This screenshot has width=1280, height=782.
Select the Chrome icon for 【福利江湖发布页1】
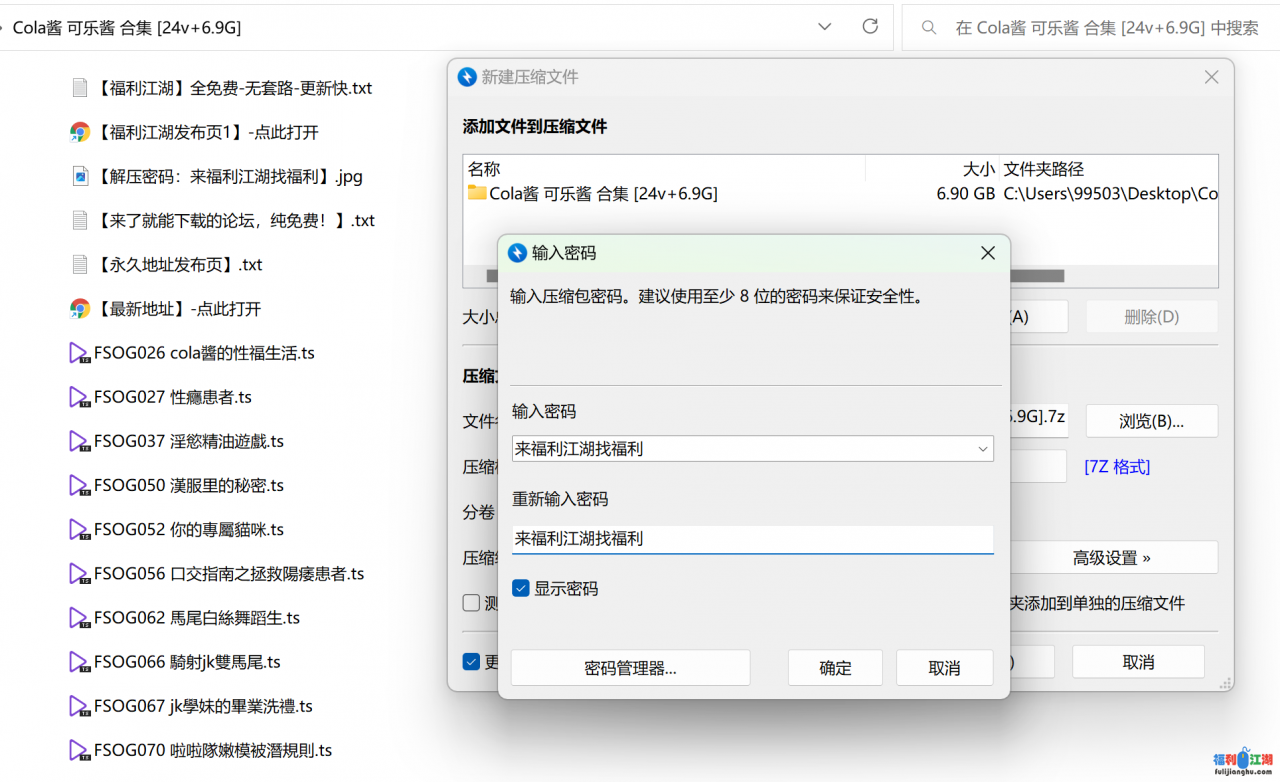(80, 132)
